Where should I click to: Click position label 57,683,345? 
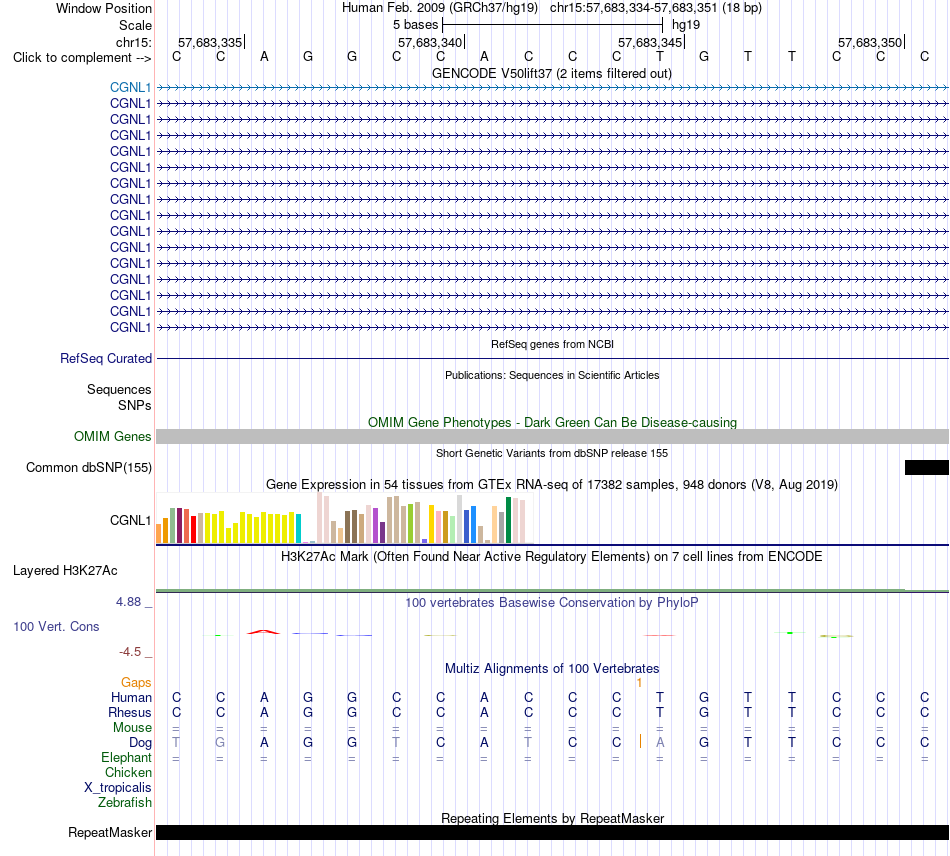(649, 42)
